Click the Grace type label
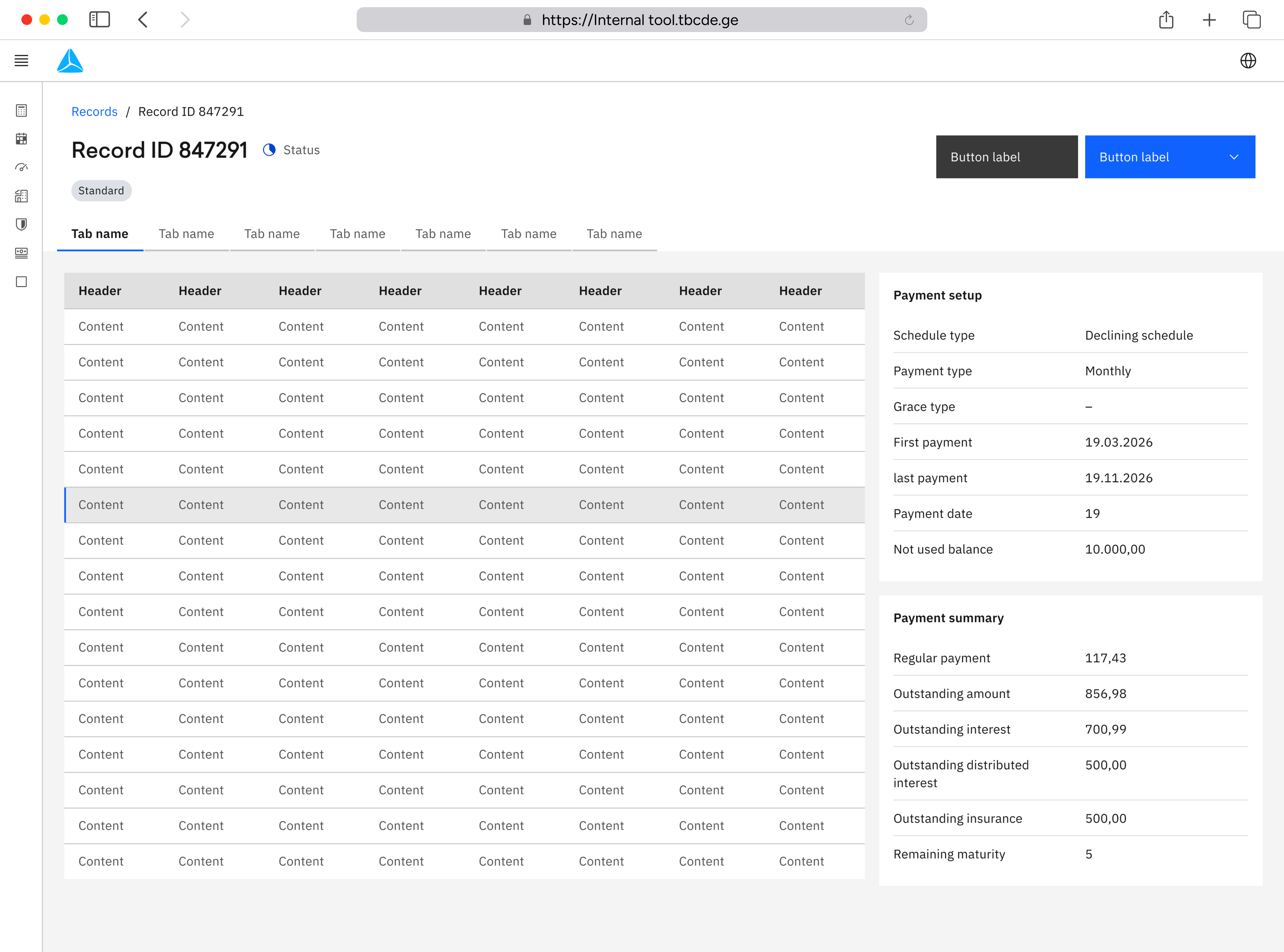The image size is (1284, 952). 924,407
